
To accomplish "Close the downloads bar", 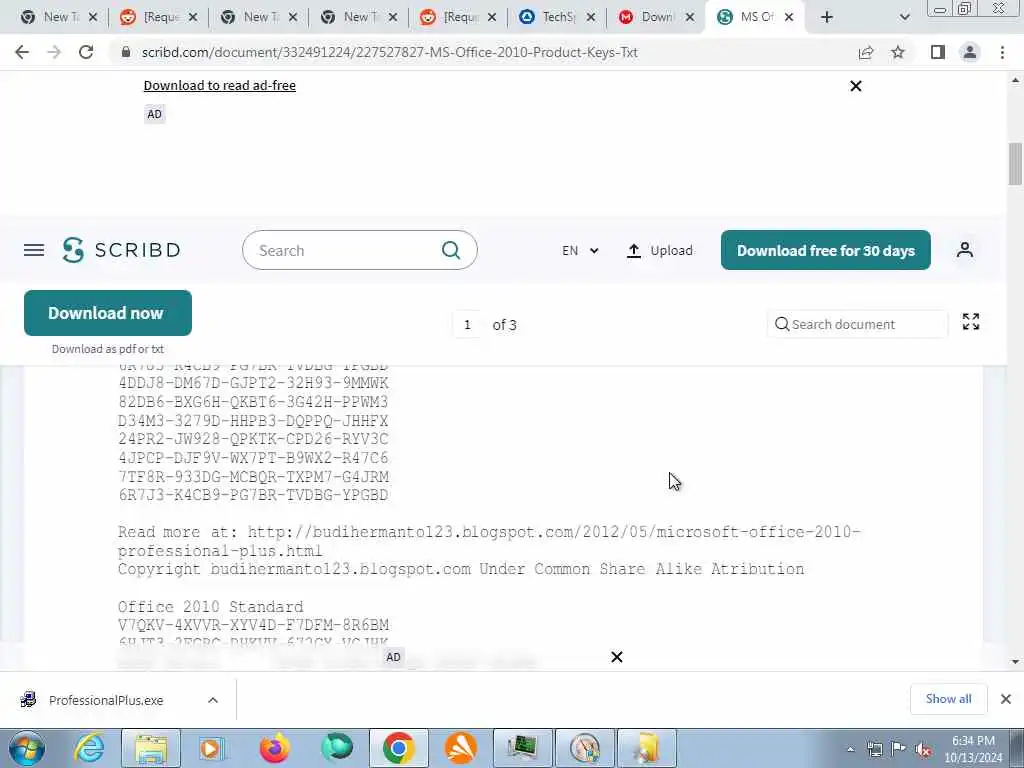I will pyautogui.click(x=1006, y=699).
